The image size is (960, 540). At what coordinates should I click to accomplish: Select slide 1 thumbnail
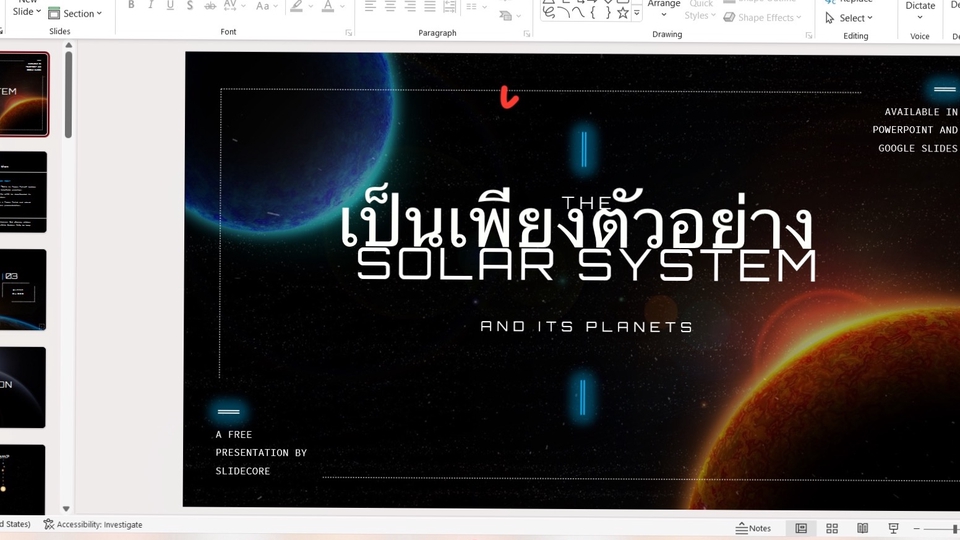pos(24,94)
